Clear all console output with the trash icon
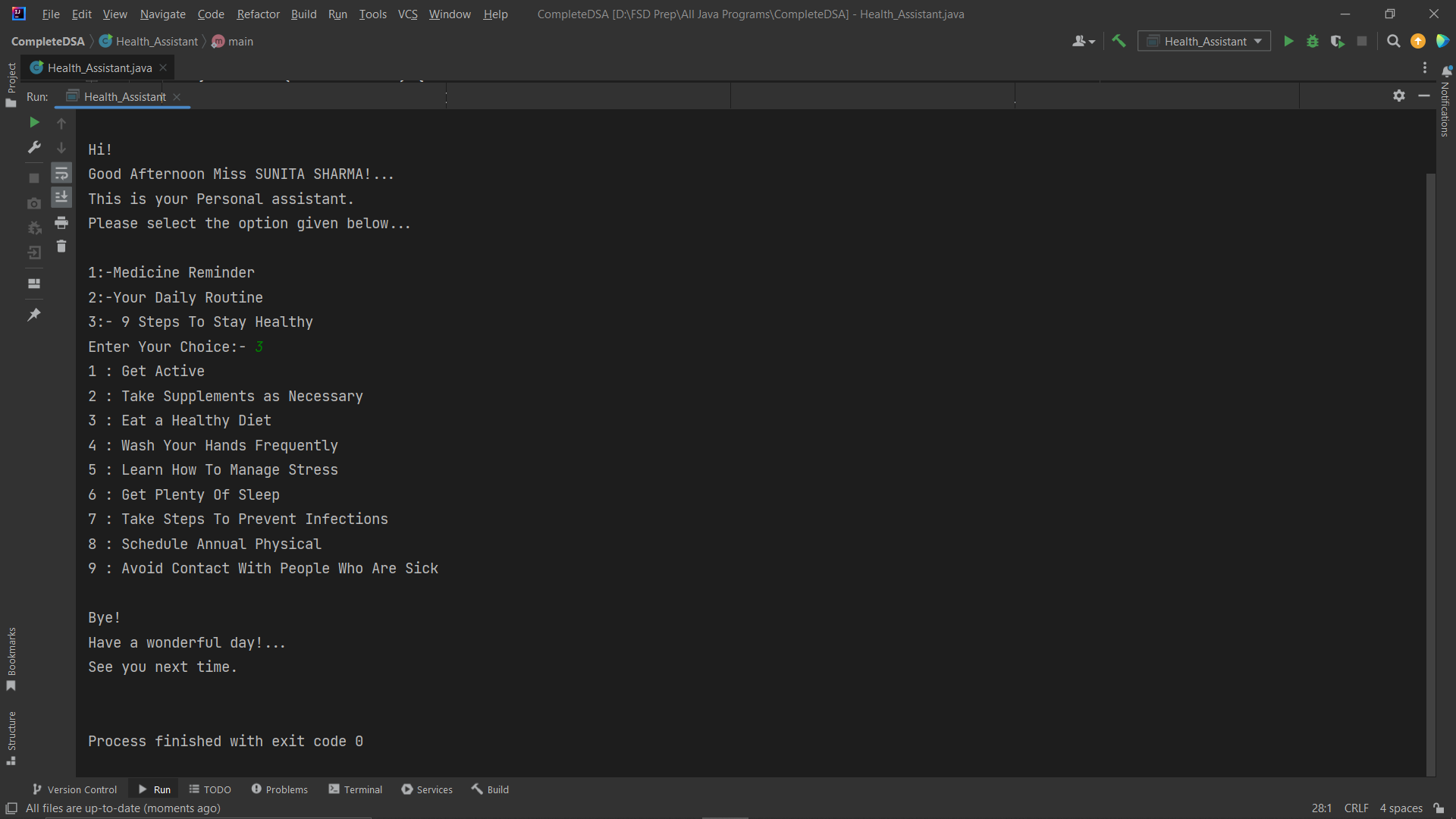 (x=61, y=246)
